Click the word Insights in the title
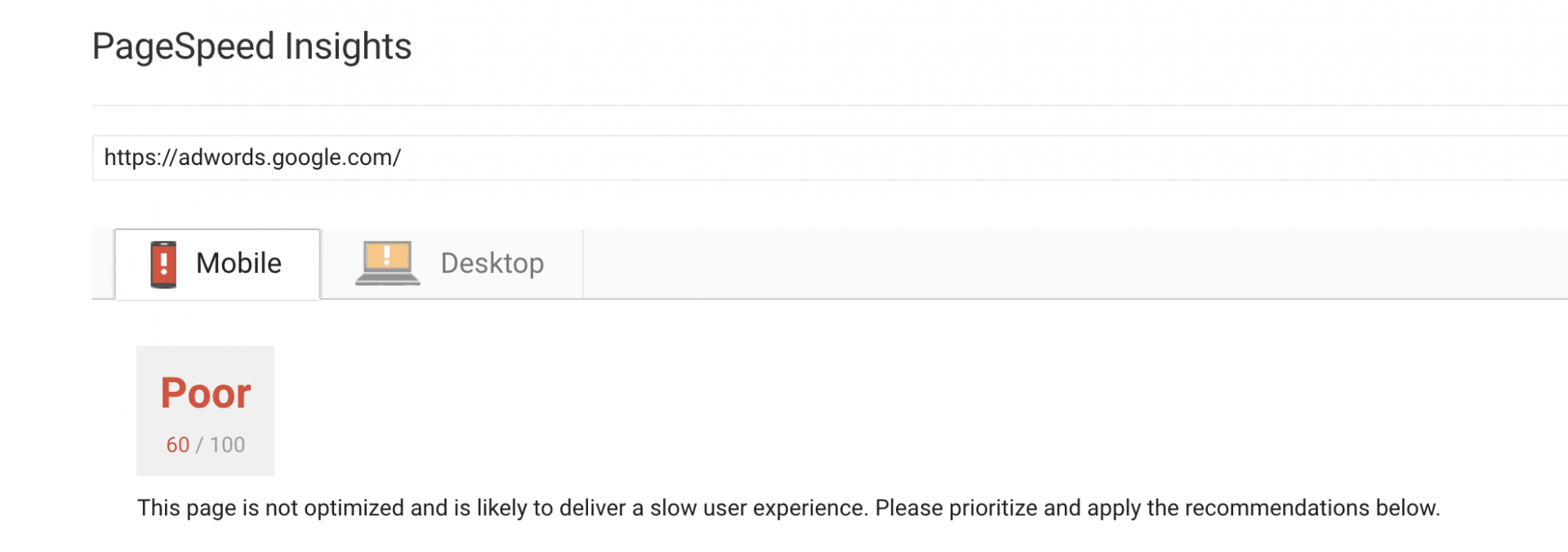This screenshot has height=552, width=1568. [x=348, y=47]
